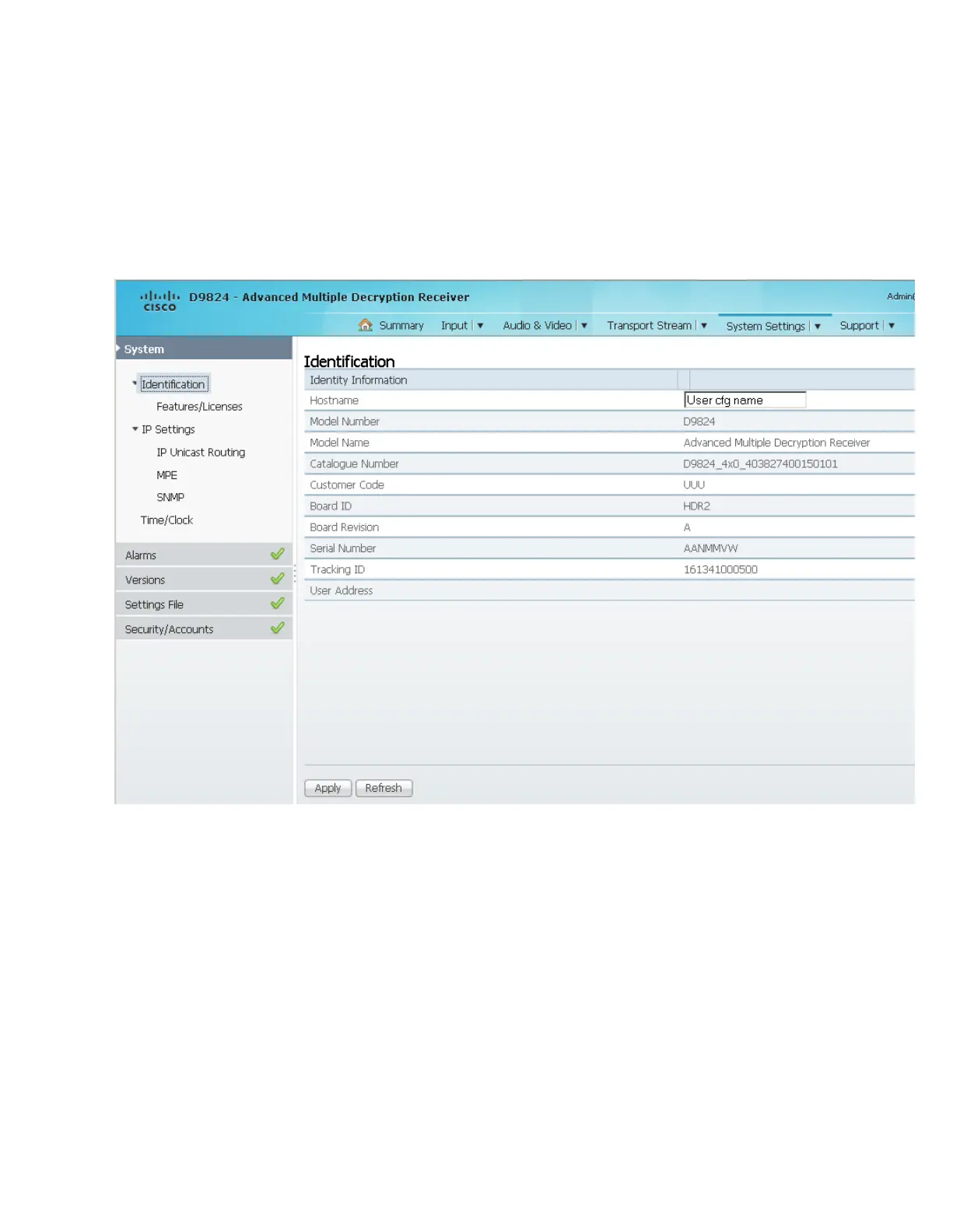Click the customer code value UUU
The height and width of the screenshot is (1232, 953).
click(x=694, y=485)
